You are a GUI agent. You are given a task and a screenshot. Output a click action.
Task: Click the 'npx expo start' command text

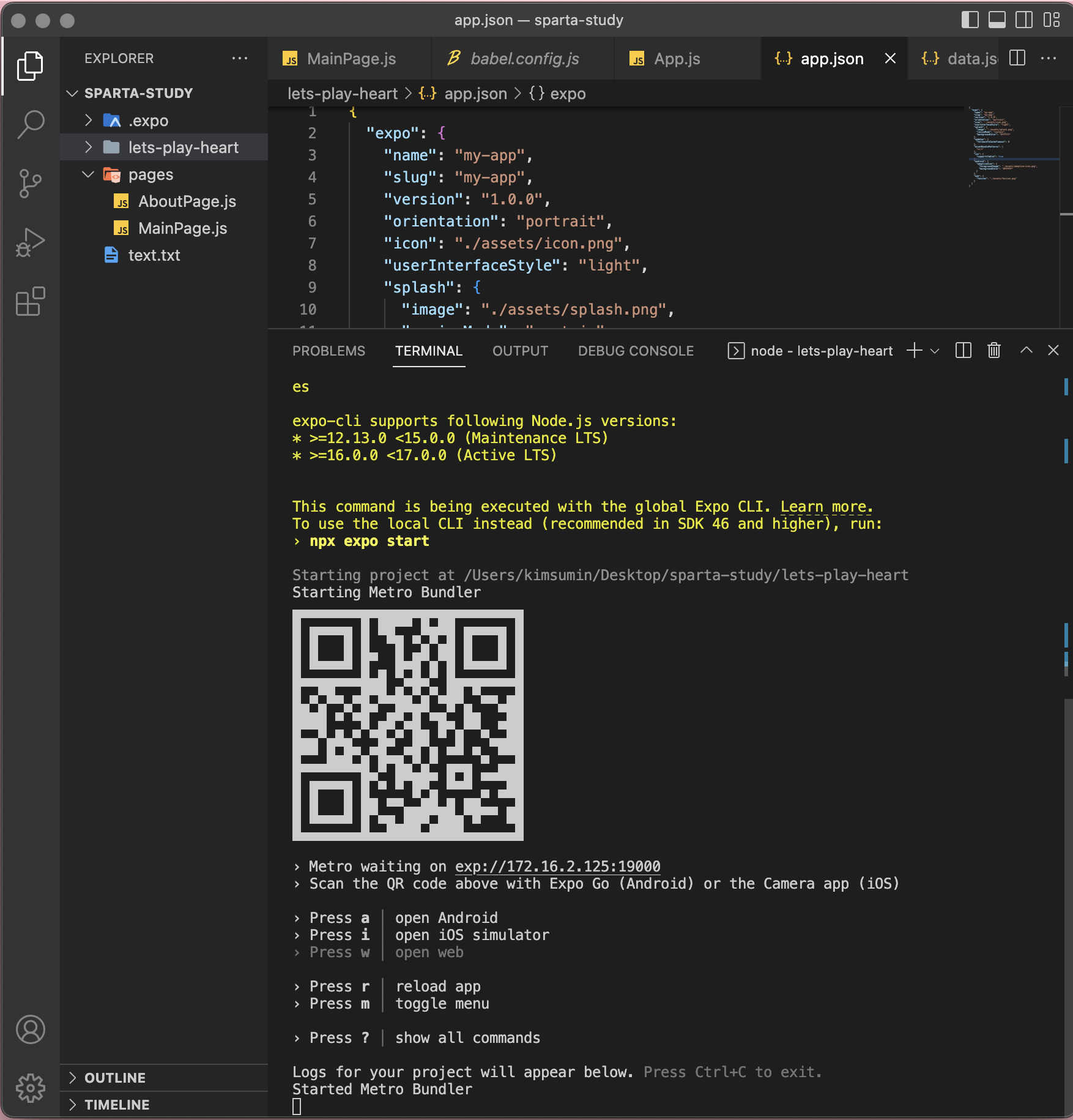coord(369,541)
